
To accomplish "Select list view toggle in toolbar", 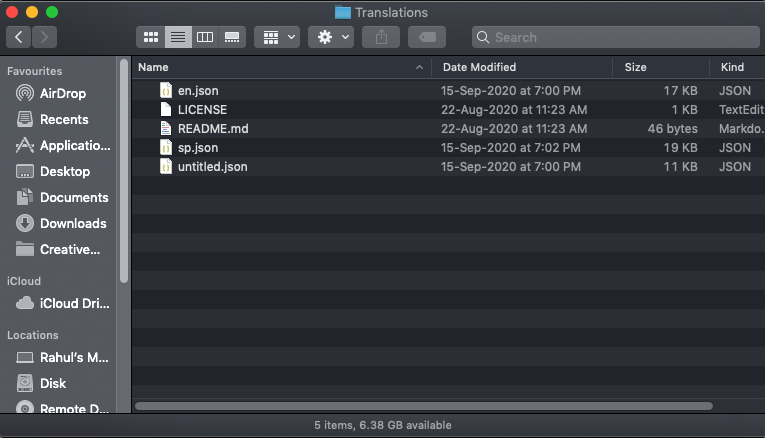I will tap(178, 37).
